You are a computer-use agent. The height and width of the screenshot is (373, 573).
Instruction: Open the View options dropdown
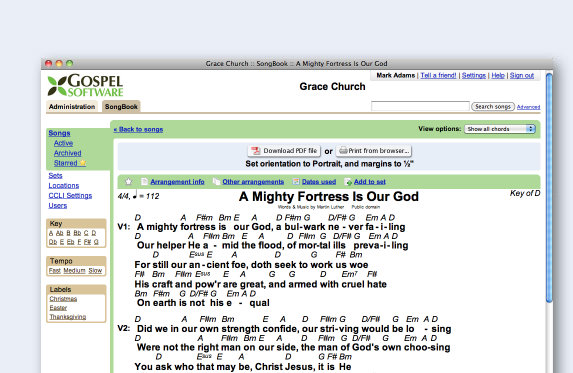(500, 129)
